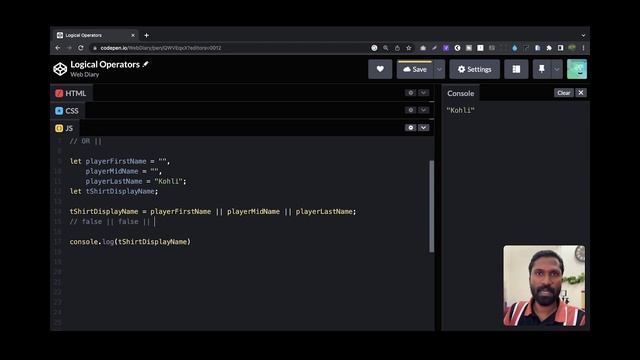Love this pen with the heart button
This screenshot has width=640, height=360.
[x=380, y=69]
